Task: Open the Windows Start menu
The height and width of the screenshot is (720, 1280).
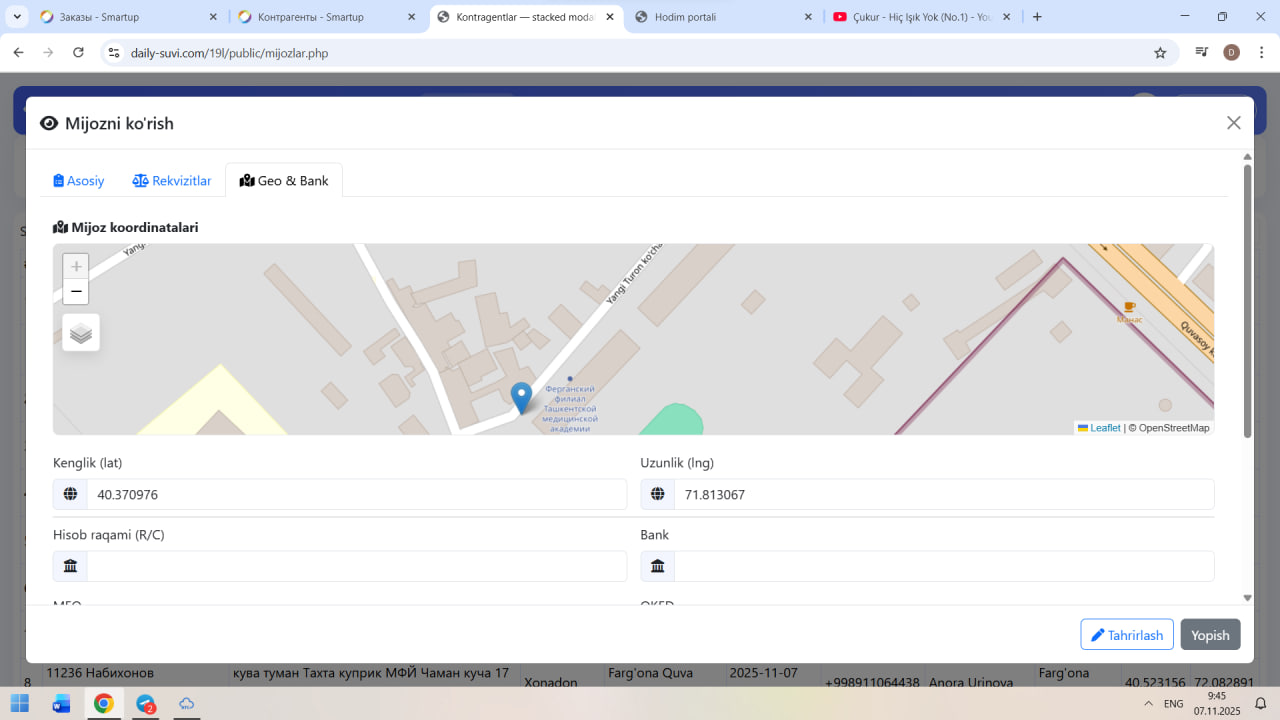Action: (20, 703)
